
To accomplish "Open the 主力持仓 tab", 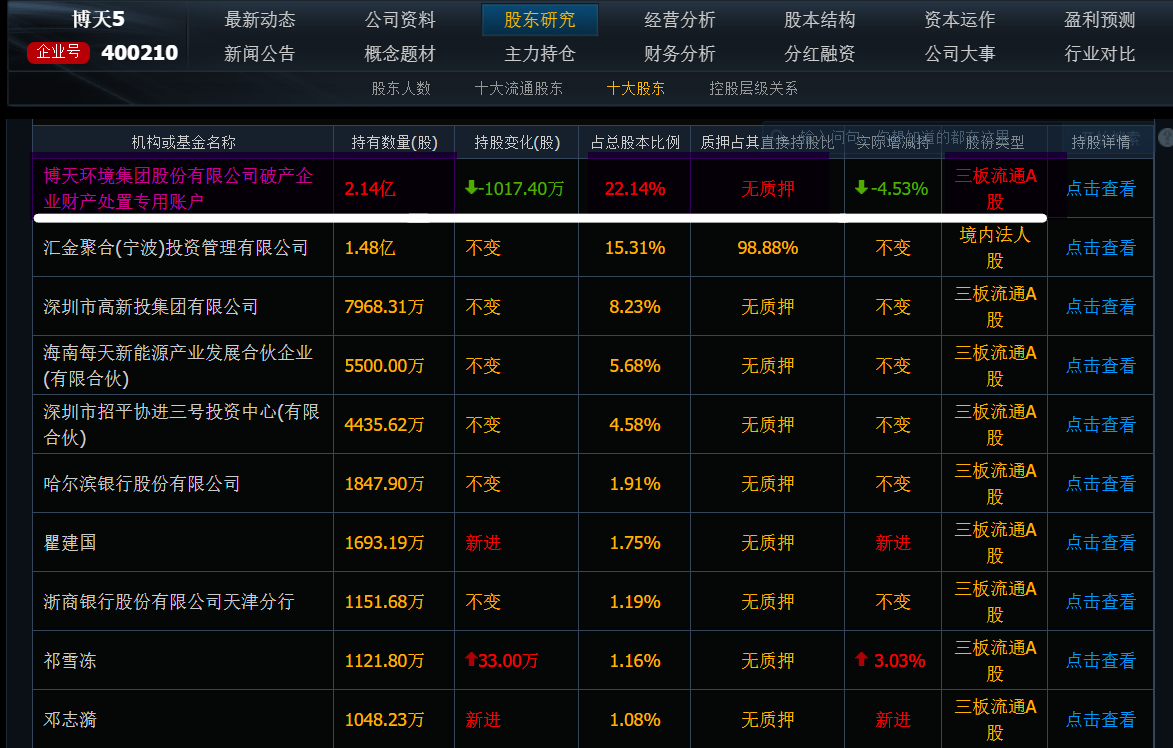I will pos(539,54).
